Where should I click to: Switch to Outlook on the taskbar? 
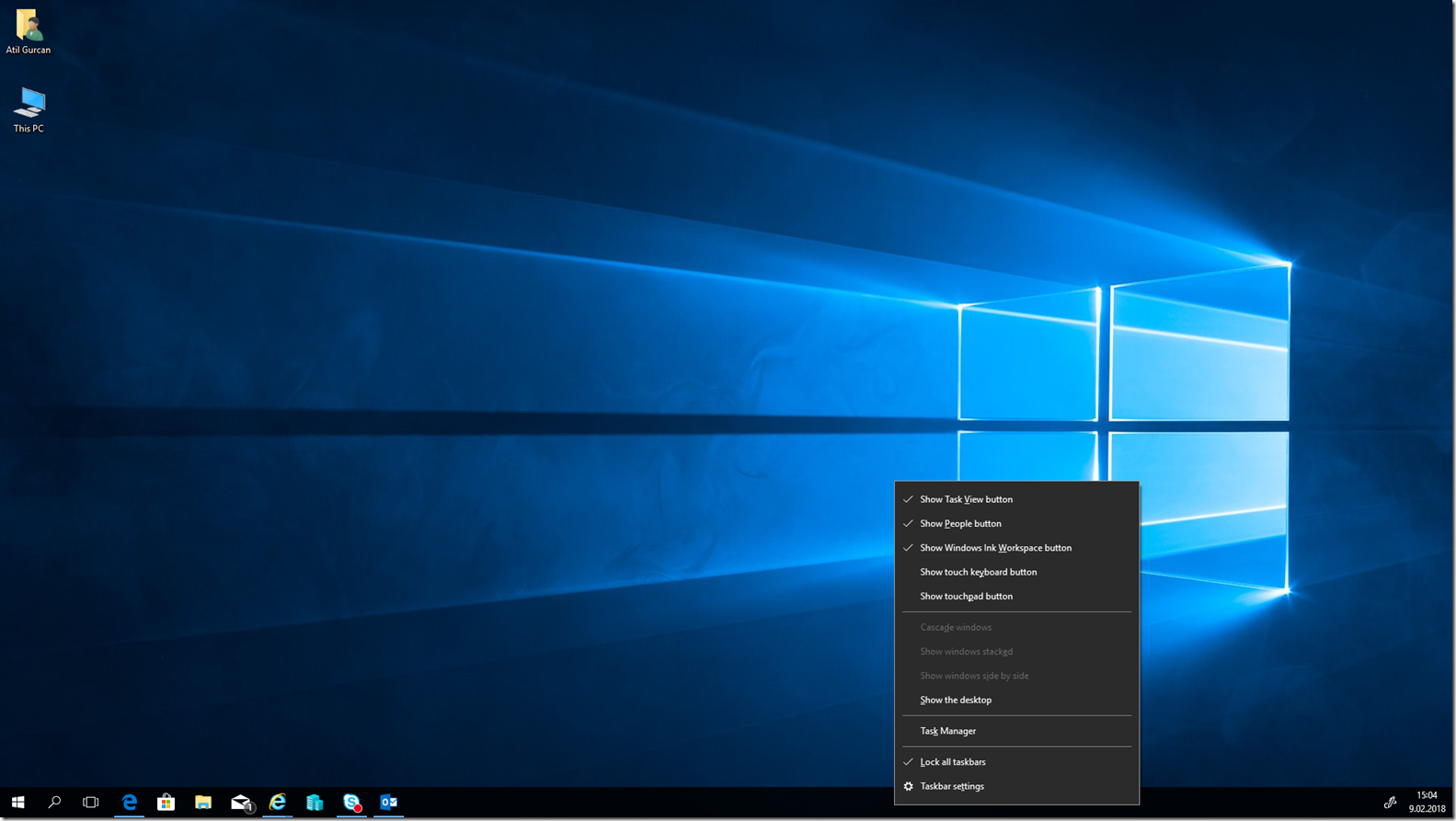pos(389,803)
